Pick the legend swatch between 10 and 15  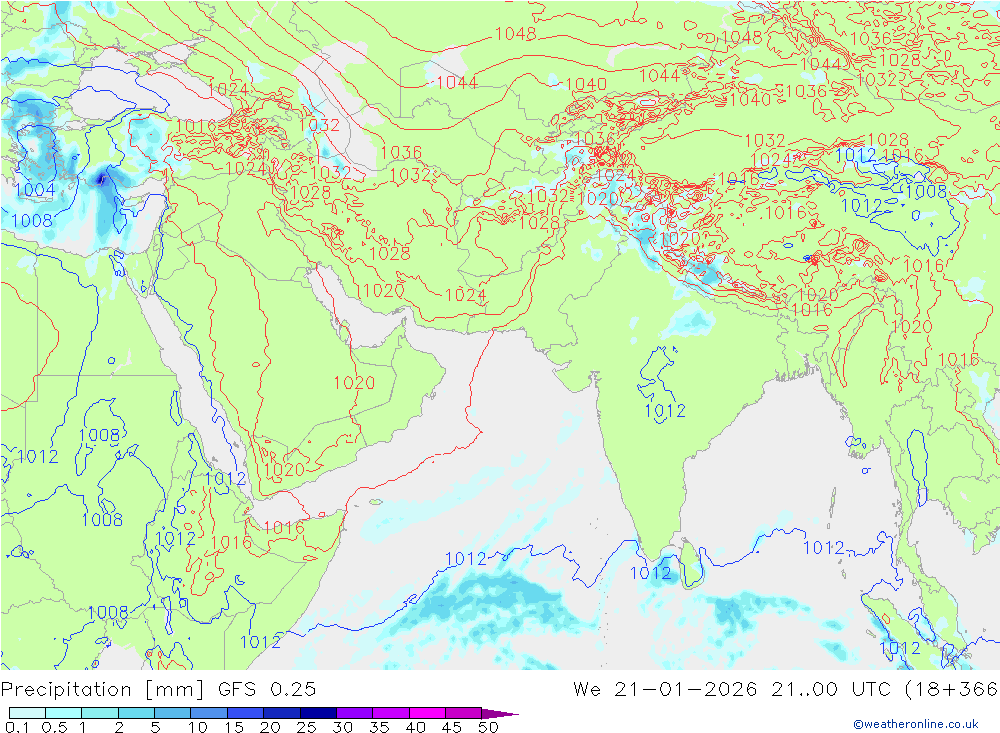(x=209, y=713)
